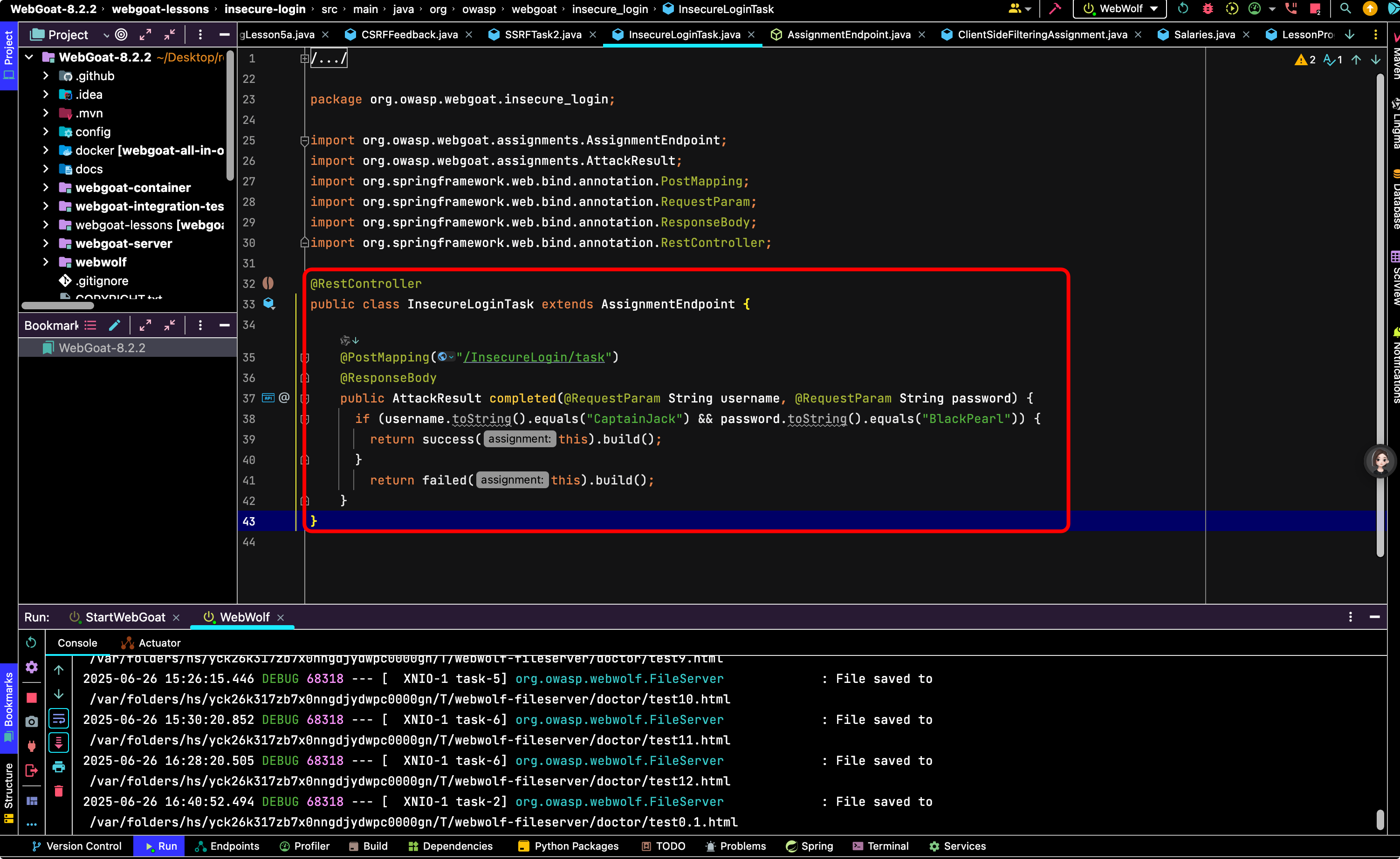Click the orange update arrow icon
Viewport: 1400px width, 859px height.
(1370, 9)
